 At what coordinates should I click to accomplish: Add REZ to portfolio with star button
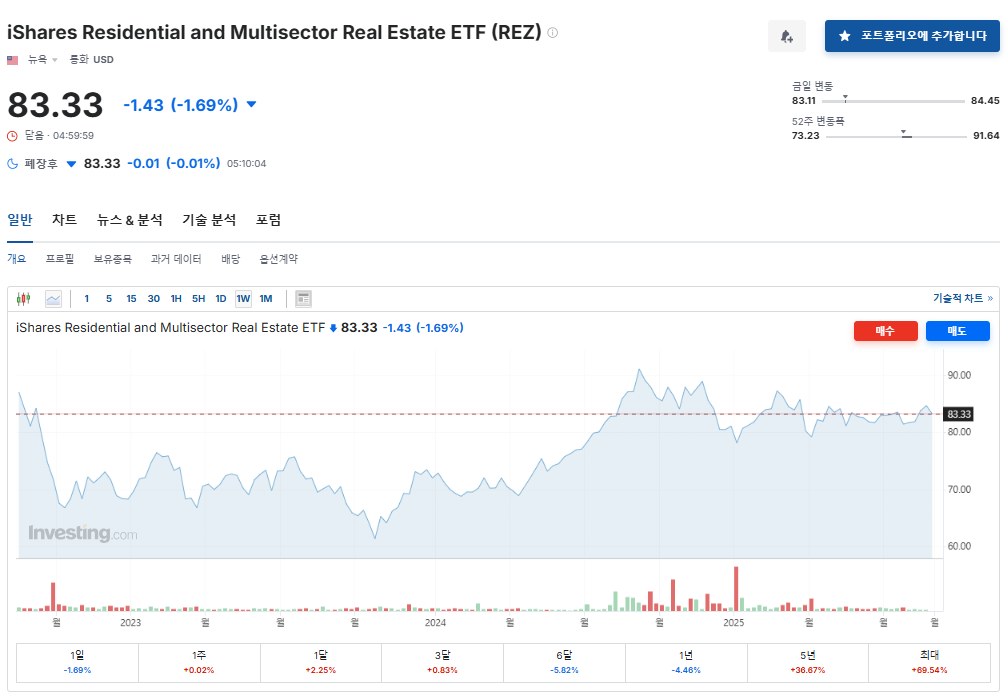coord(912,36)
